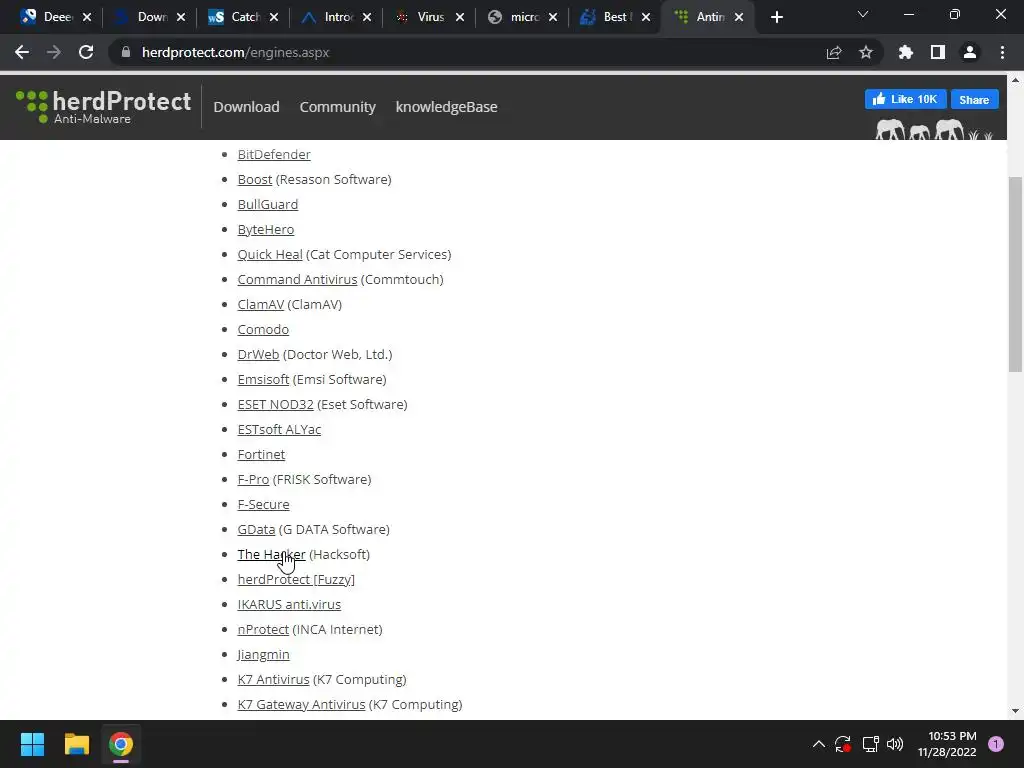Screen dimensions: 1024x768
Task: Open the Jiangmin link
Action: coord(263,654)
